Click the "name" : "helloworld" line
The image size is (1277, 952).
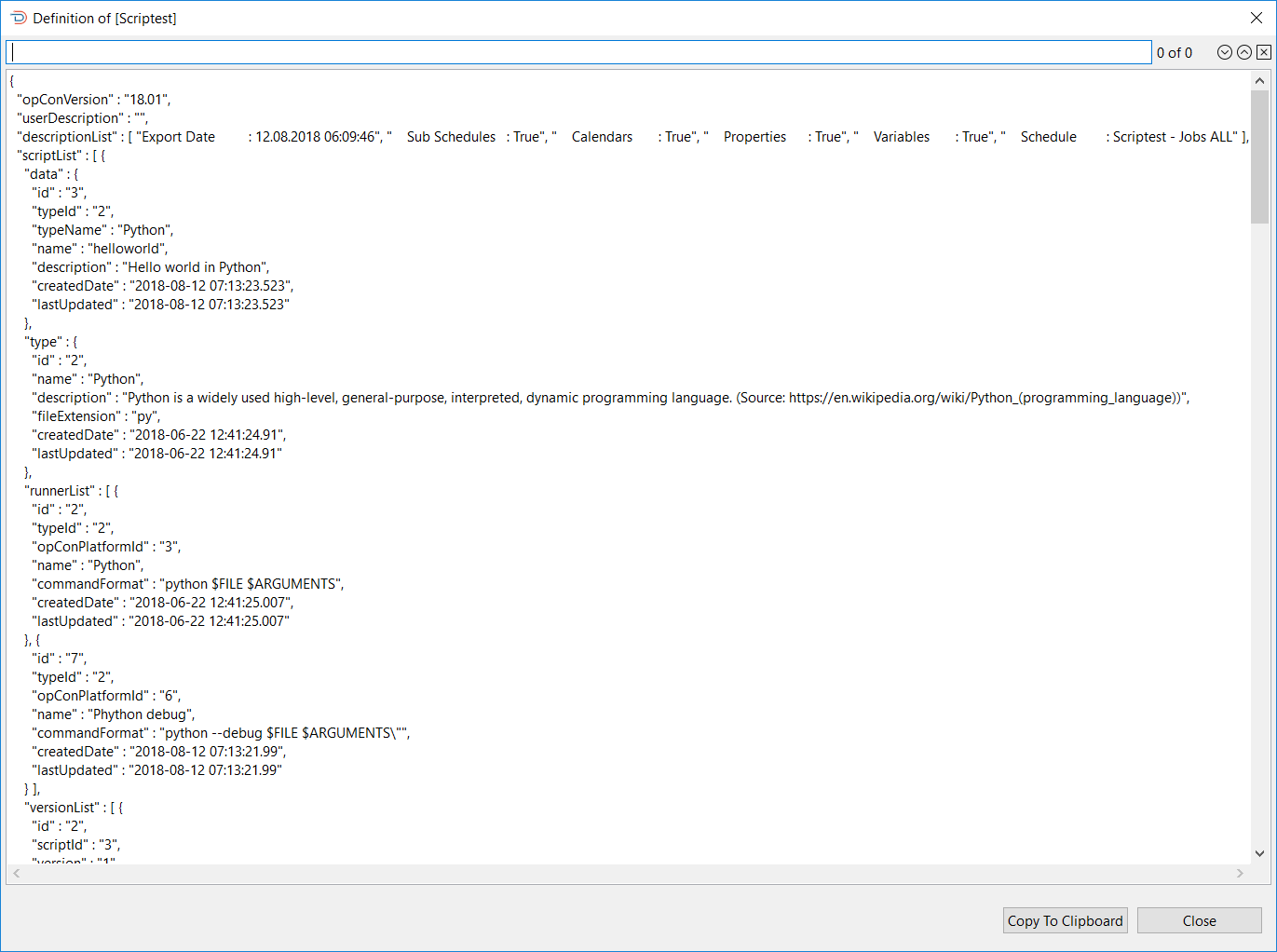100,249
